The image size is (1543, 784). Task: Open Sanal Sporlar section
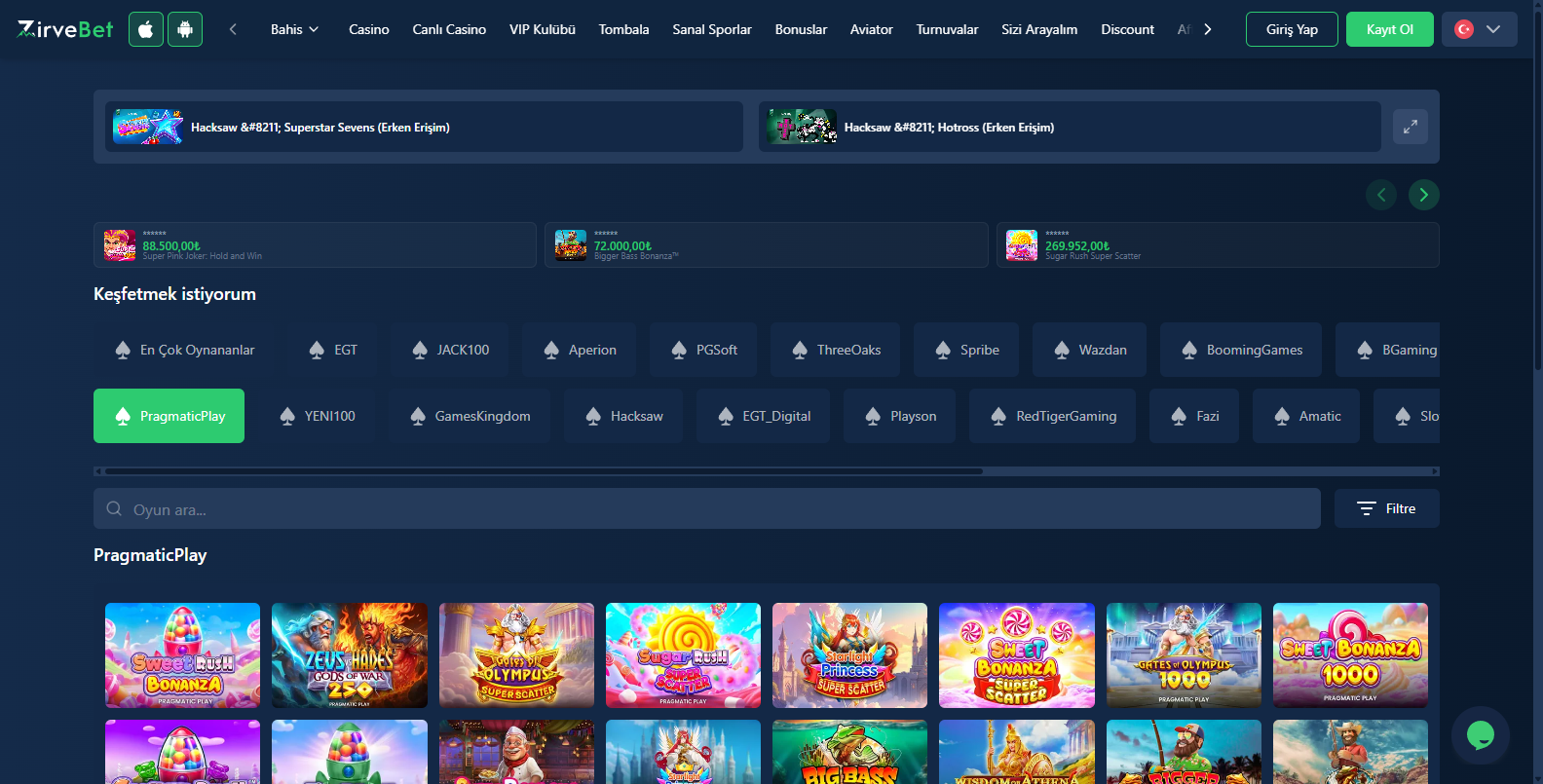coord(712,29)
